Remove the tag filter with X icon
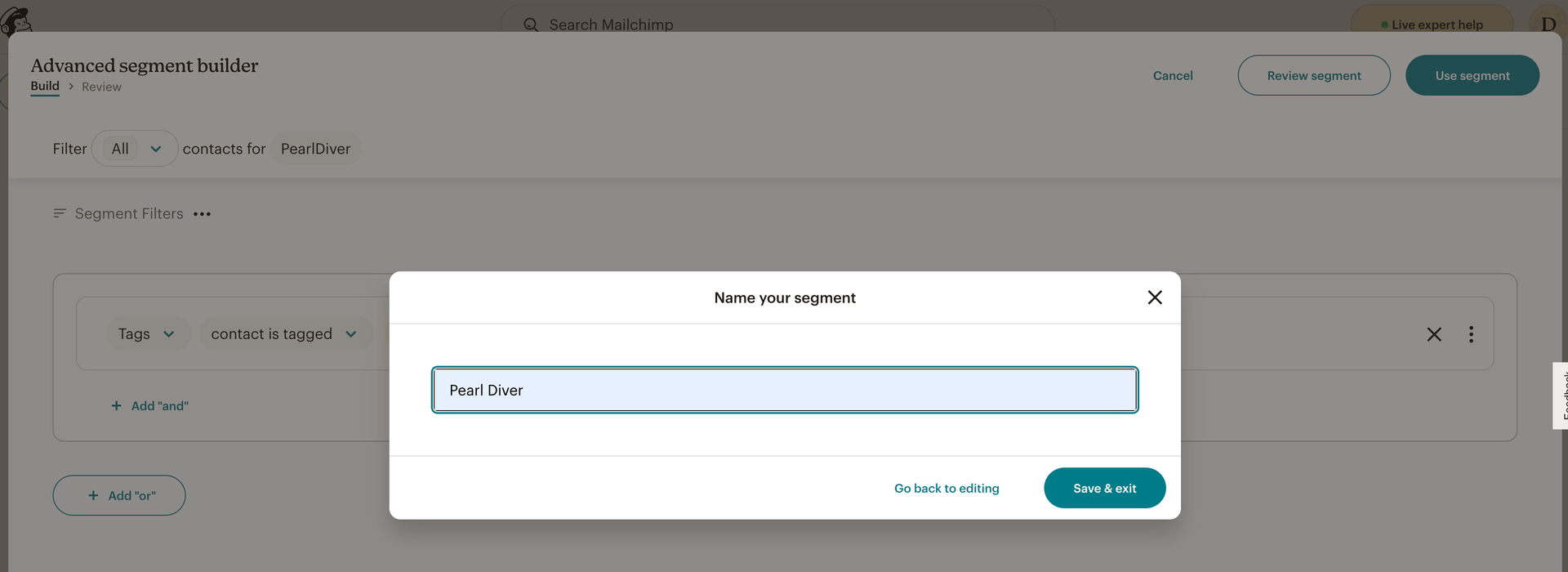The height and width of the screenshot is (572, 1568). (x=1433, y=334)
